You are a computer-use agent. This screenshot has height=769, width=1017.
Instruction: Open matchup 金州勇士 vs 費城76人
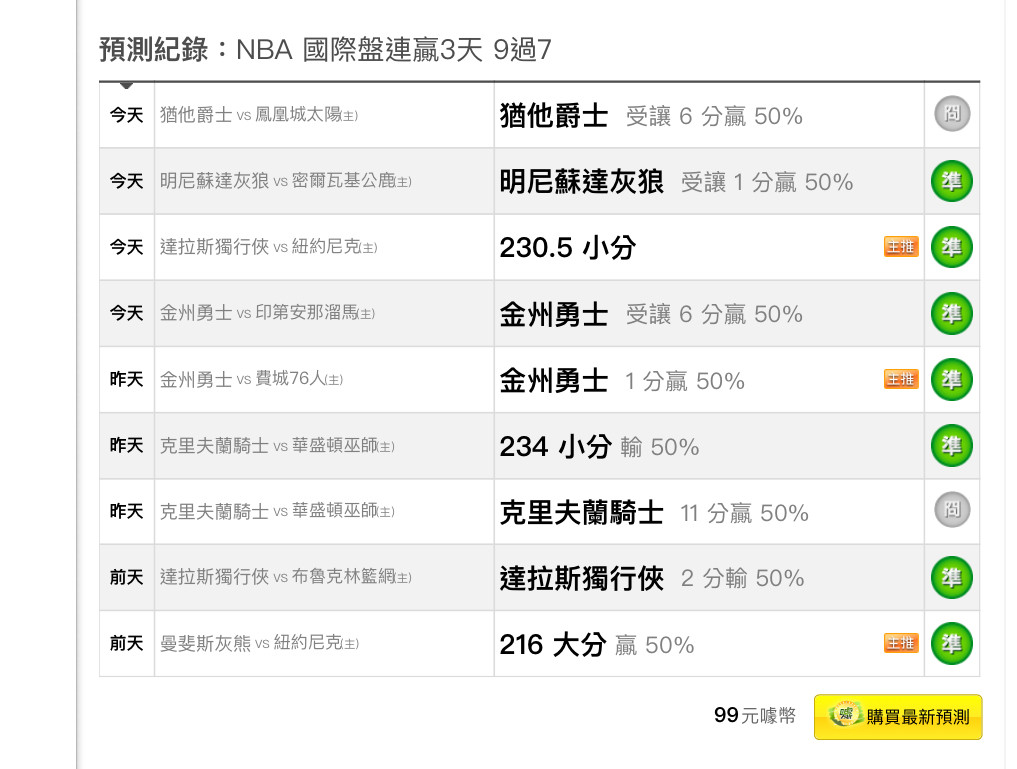pos(251,379)
